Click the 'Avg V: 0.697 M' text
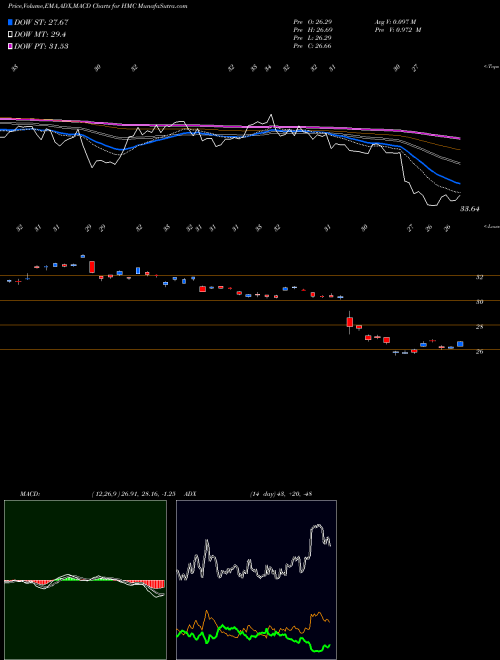 click(395, 22)
